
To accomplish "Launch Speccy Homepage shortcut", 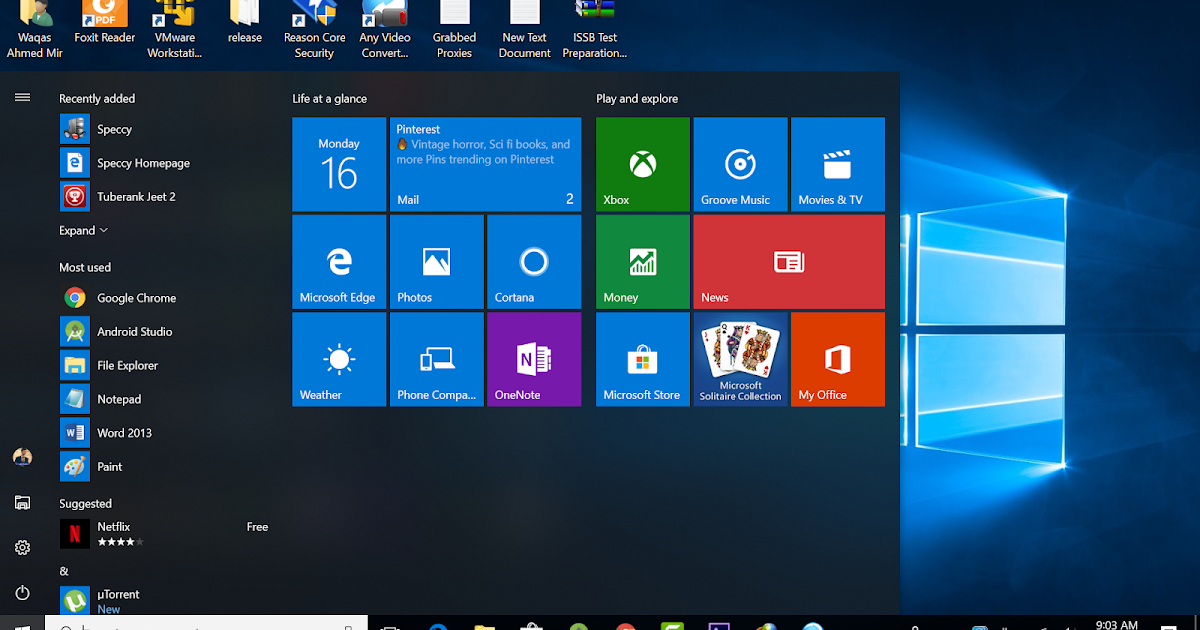I will tap(165, 163).
